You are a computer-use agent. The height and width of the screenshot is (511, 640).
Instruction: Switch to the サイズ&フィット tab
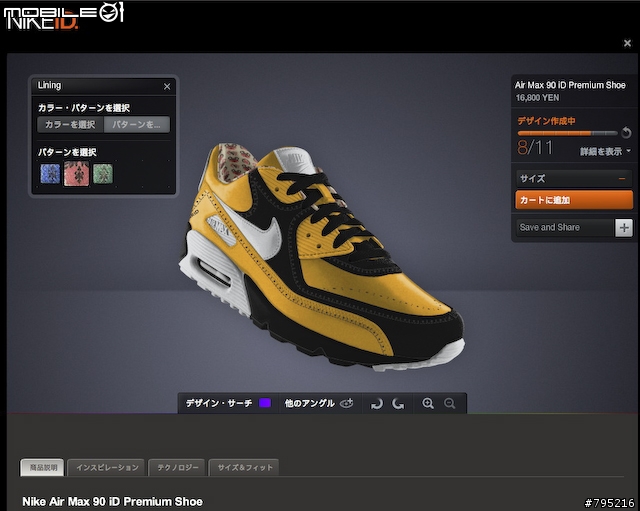click(x=244, y=468)
